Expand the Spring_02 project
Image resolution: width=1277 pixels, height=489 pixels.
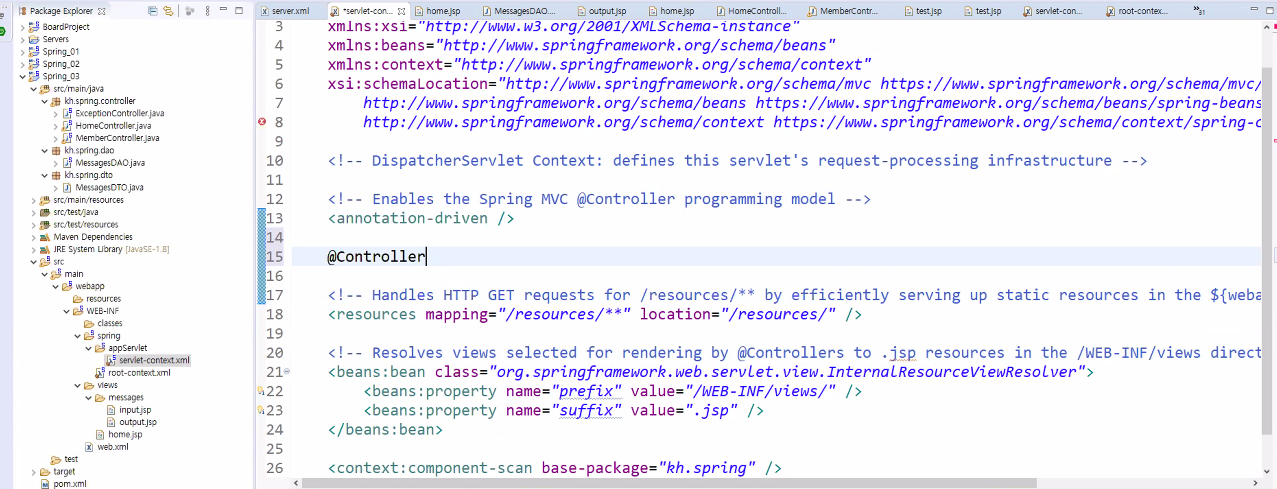tap(22, 64)
